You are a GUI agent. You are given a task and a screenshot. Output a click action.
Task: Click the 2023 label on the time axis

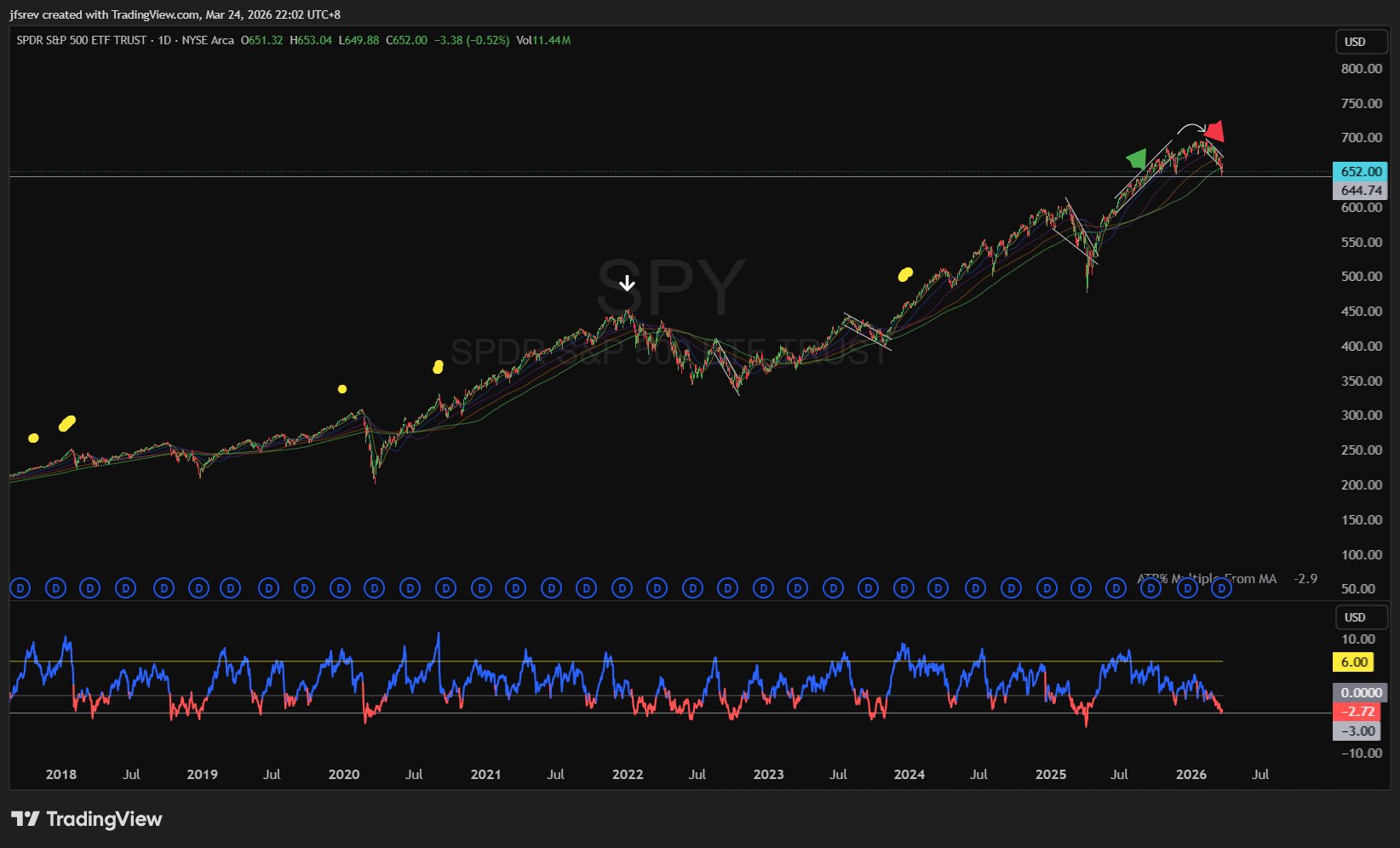768,774
